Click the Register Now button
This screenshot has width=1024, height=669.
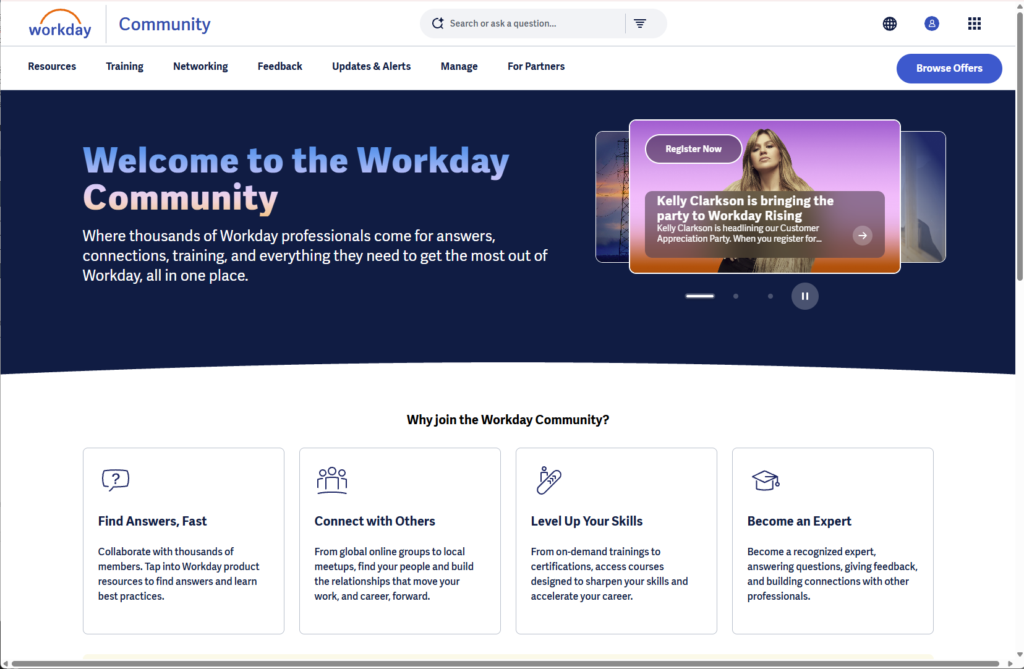693,149
